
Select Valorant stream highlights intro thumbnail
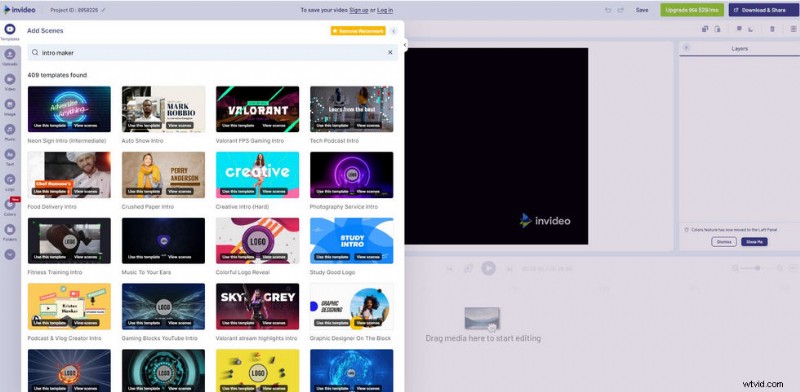(x=257, y=306)
